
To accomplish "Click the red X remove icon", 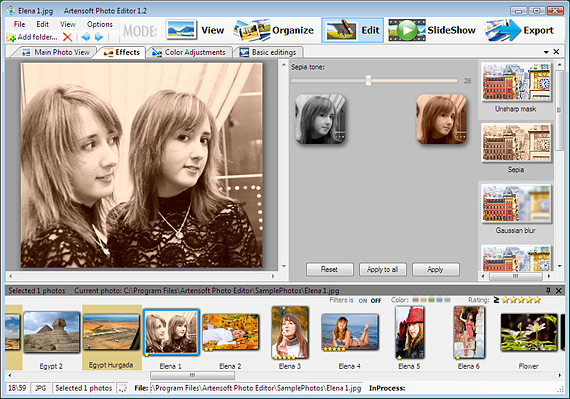I will 67,37.
